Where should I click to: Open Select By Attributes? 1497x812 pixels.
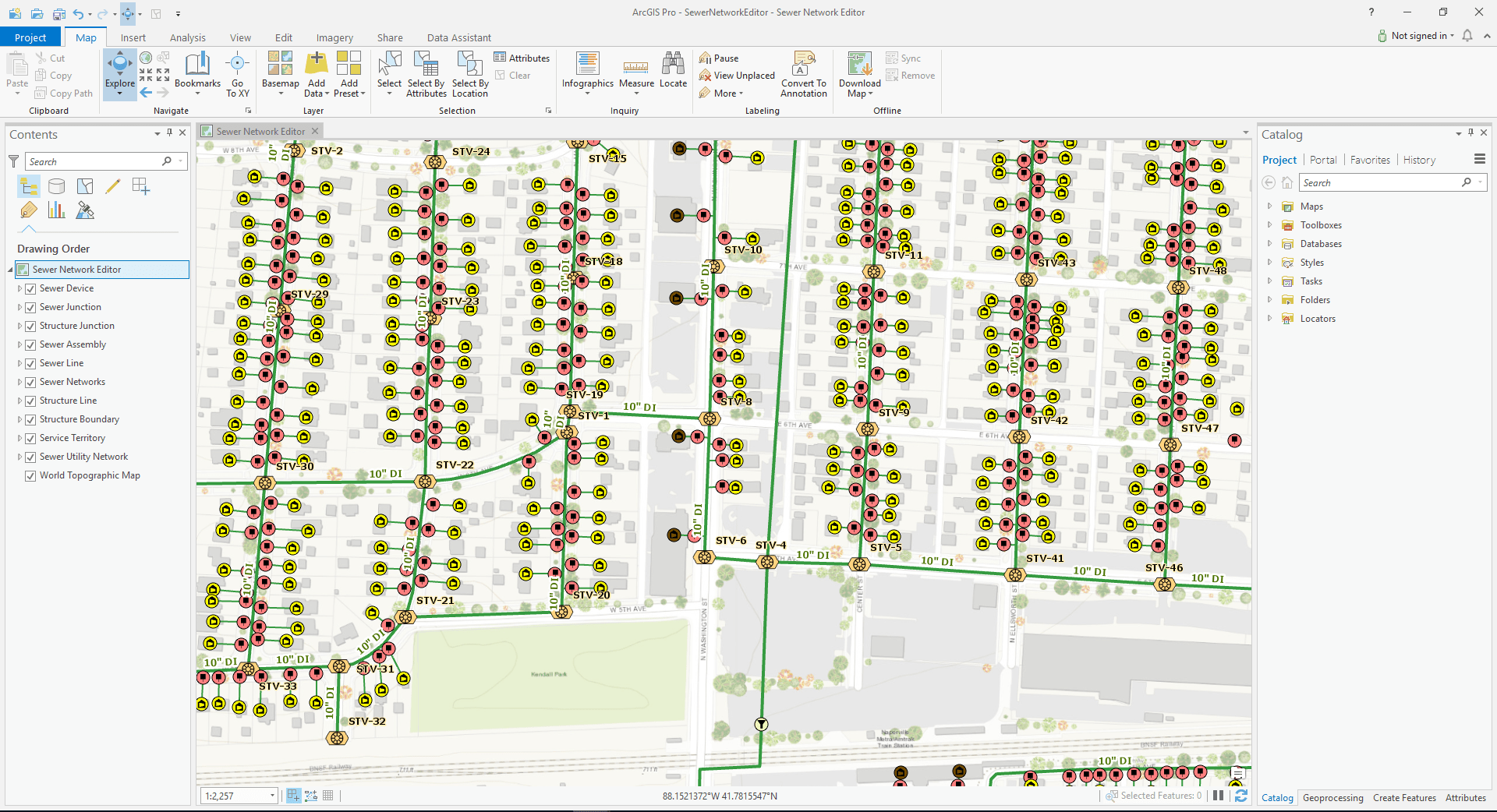426,74
